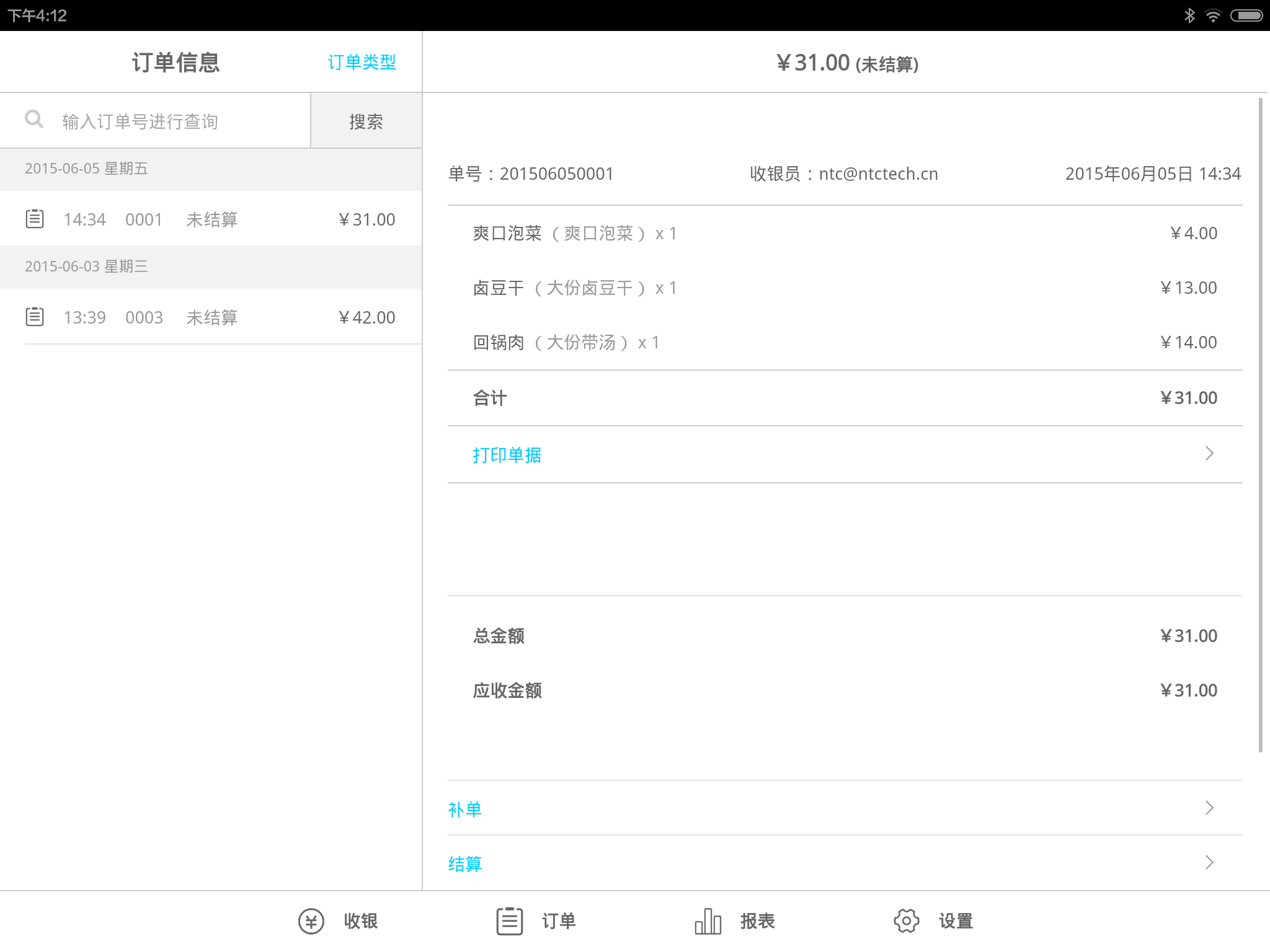Tap the Bluetooth icon in the status bar
The image size is (1270, 952).
(x=1190, y=15)
